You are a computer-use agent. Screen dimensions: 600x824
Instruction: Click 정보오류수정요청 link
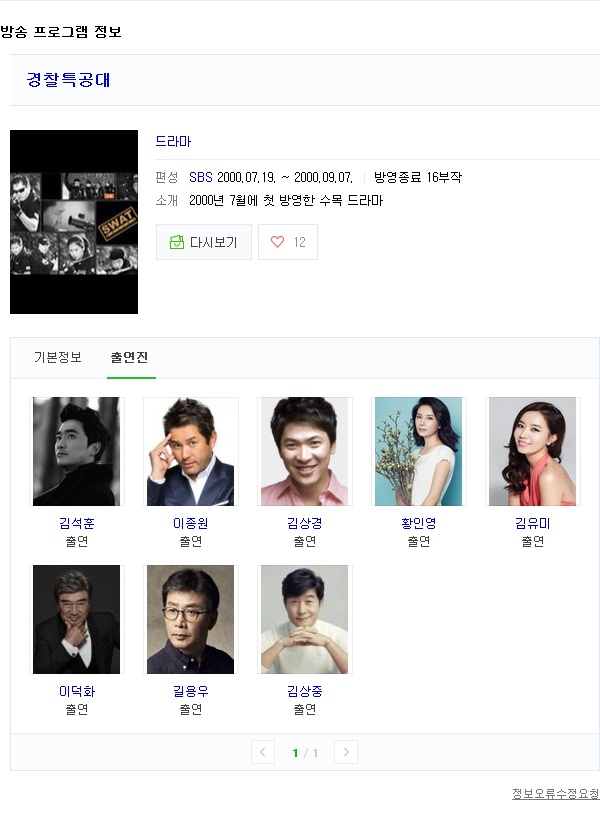pyautogui.click(x=555, y=794)
